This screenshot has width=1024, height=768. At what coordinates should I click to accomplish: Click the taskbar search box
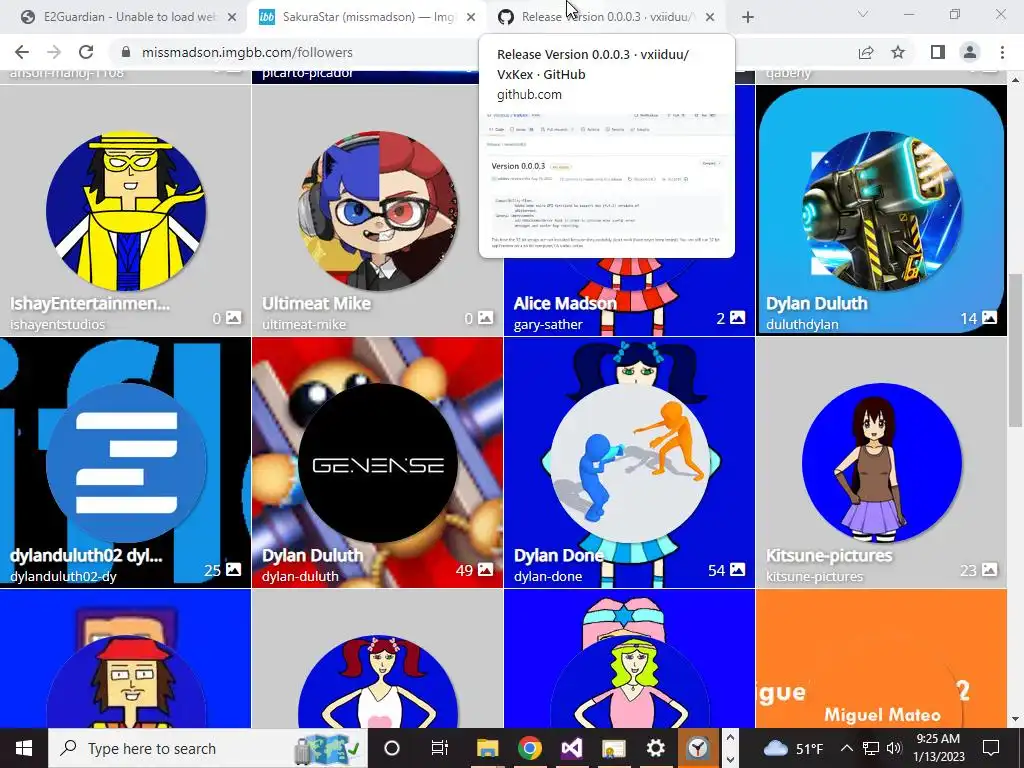coord(208,748)
